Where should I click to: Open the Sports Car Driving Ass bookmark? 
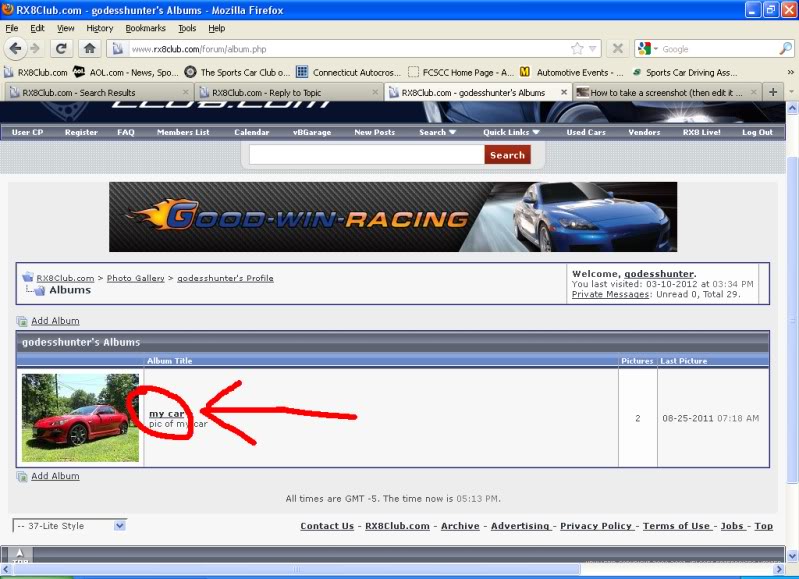click(685, 72)
